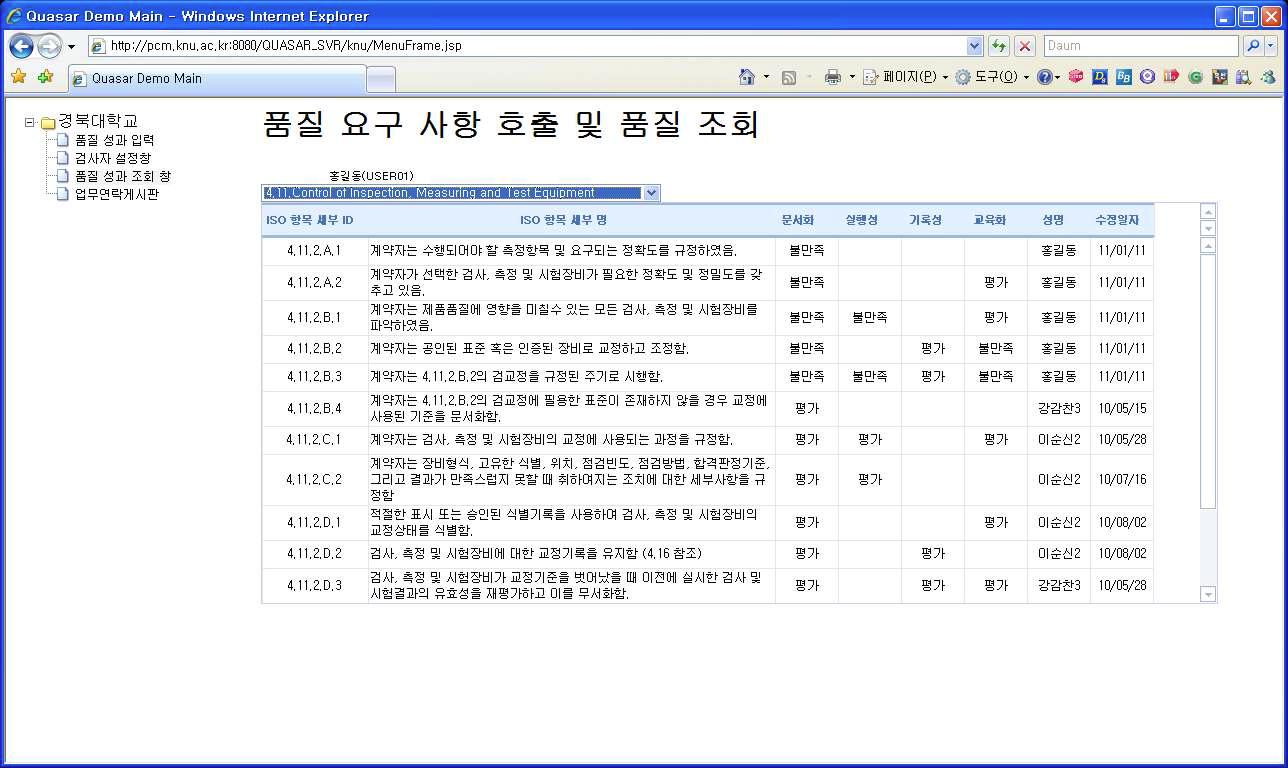Click the purple circle toolbar extension icon

pos(1148,77)
